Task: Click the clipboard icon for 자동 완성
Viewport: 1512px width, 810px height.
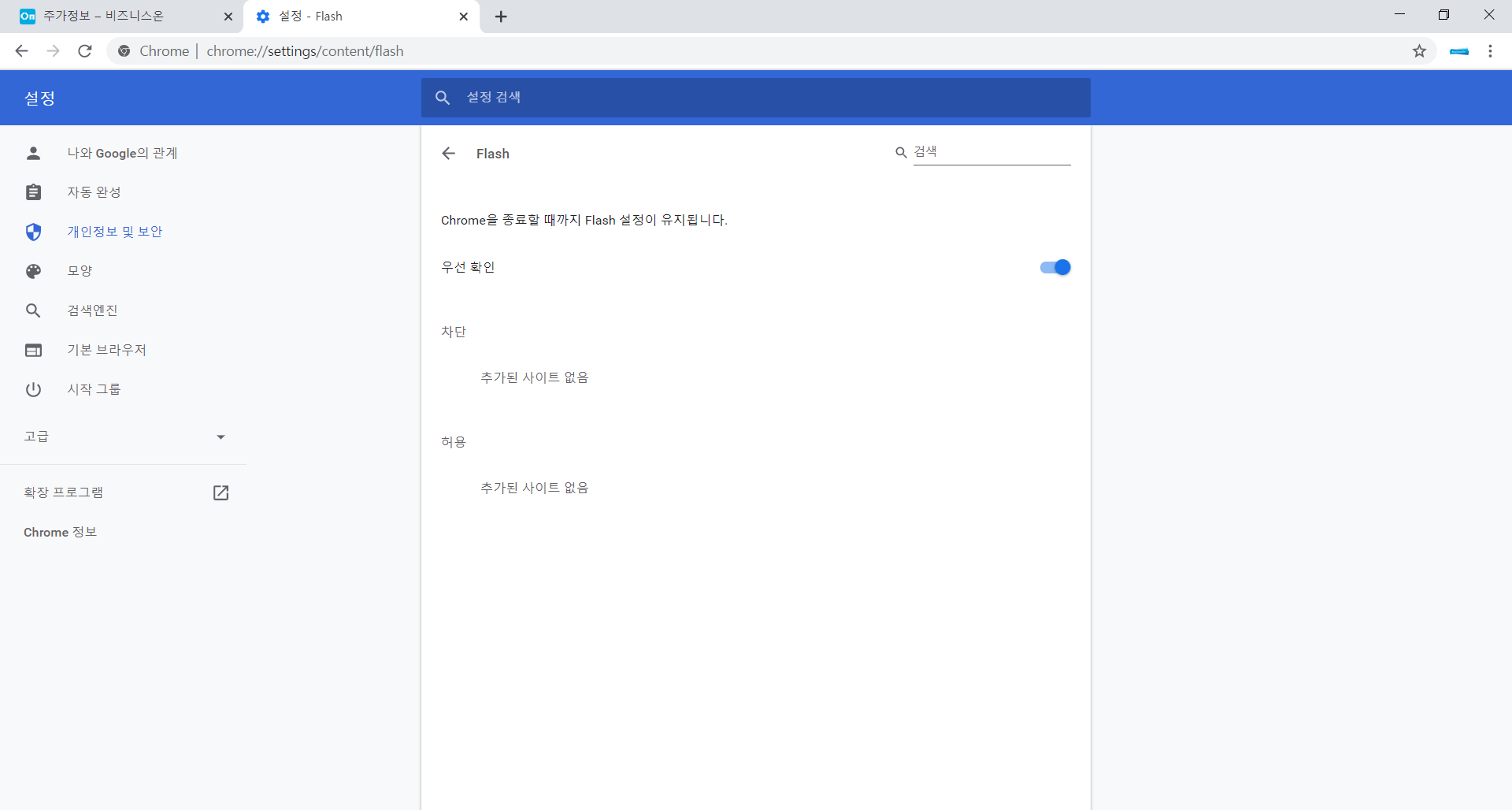Action: tap(33, 192)
